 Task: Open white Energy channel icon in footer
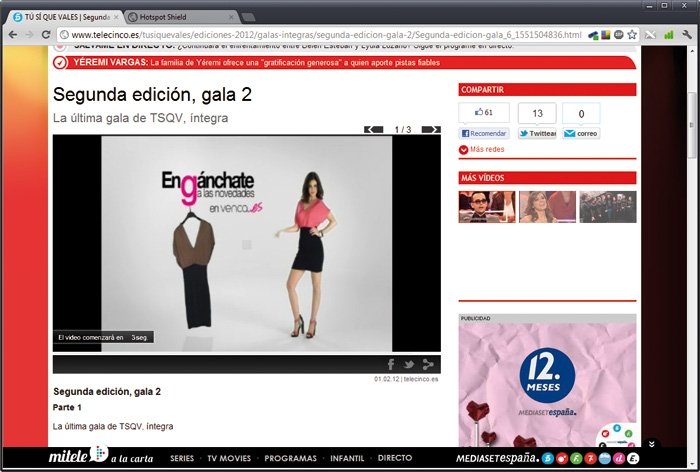coord(633,458)
